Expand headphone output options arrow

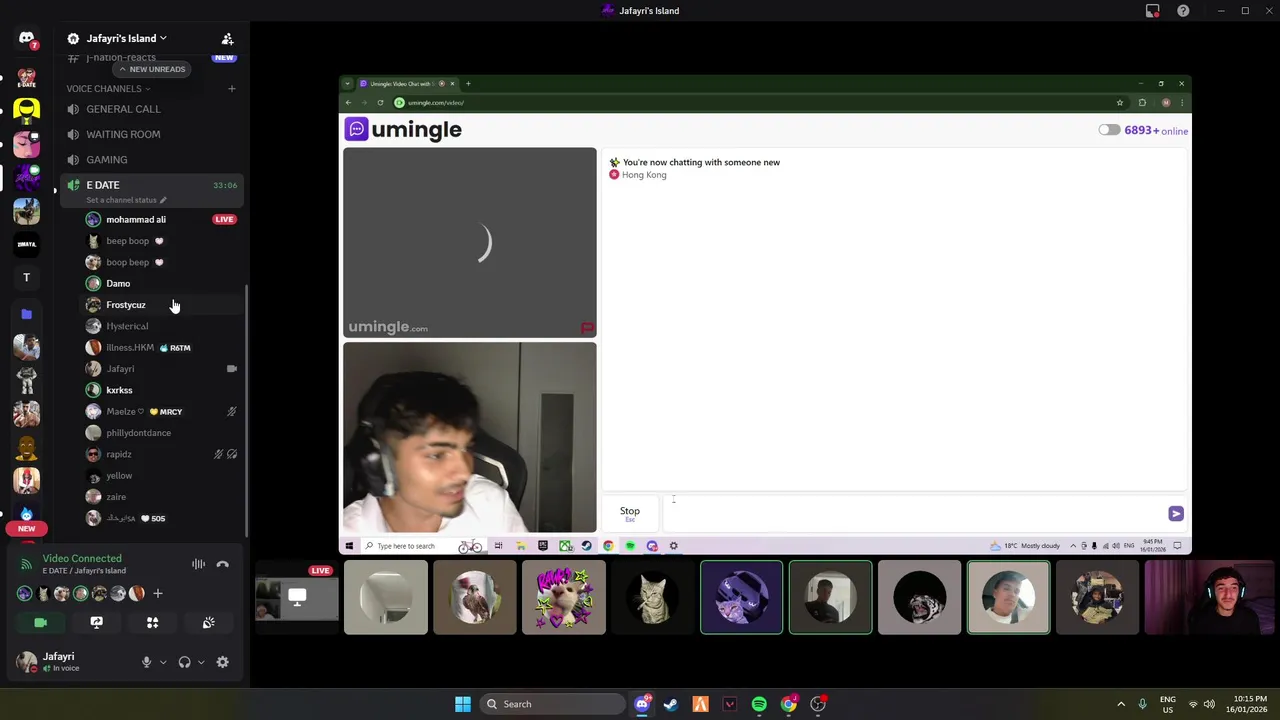tap(201, 662)
